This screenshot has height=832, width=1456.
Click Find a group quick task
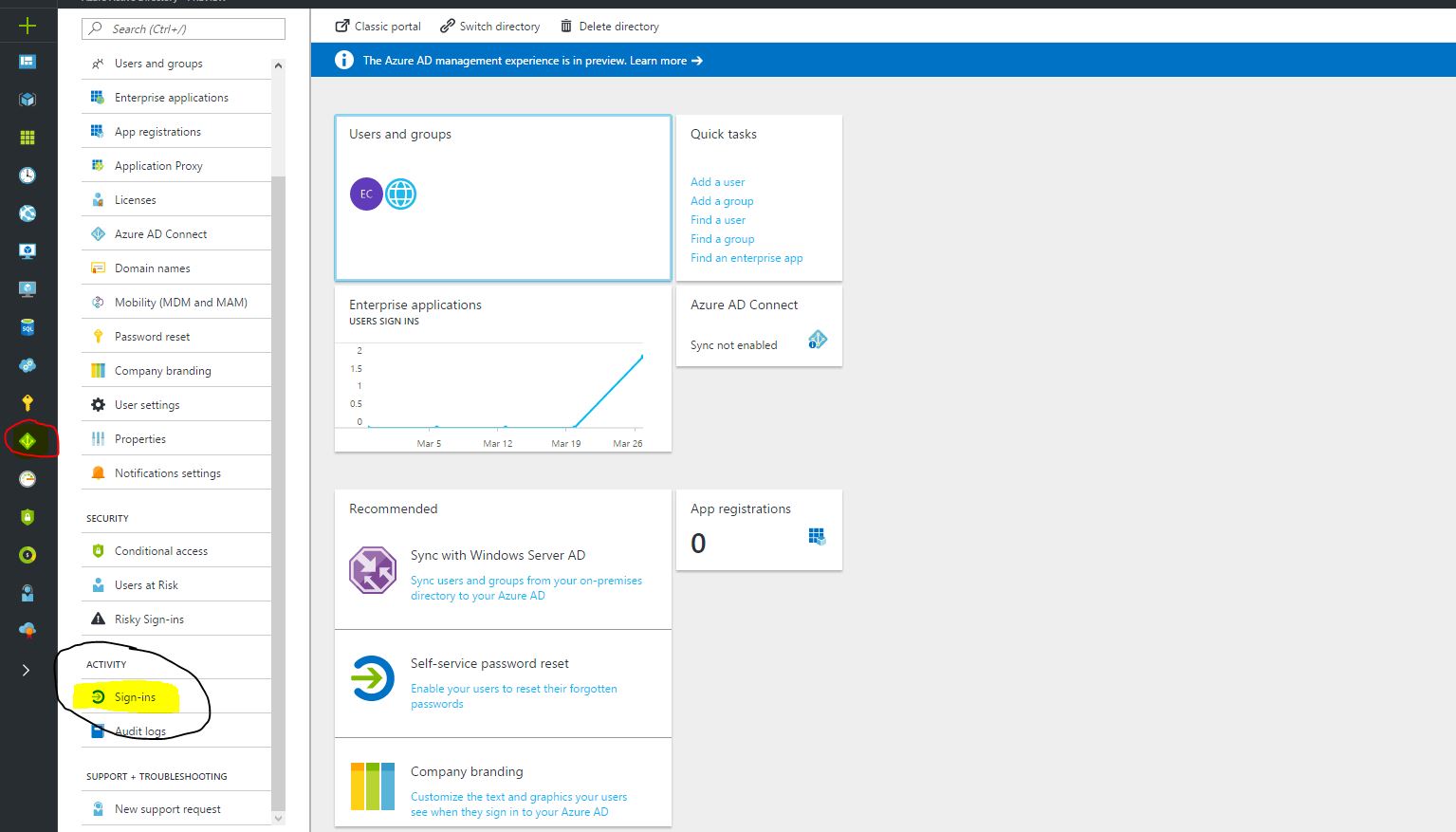[723, 239]
